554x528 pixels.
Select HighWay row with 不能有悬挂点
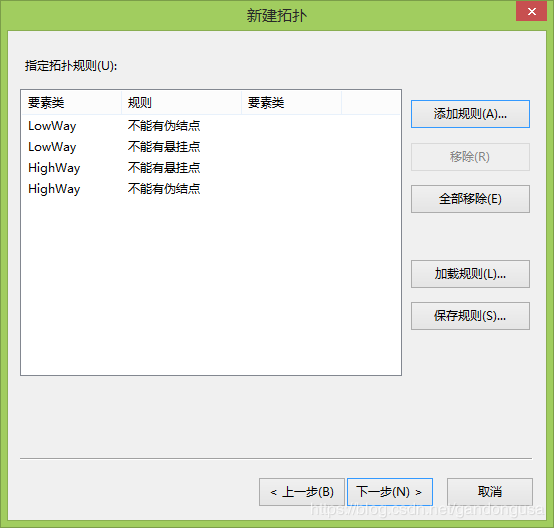coord(211,168)
